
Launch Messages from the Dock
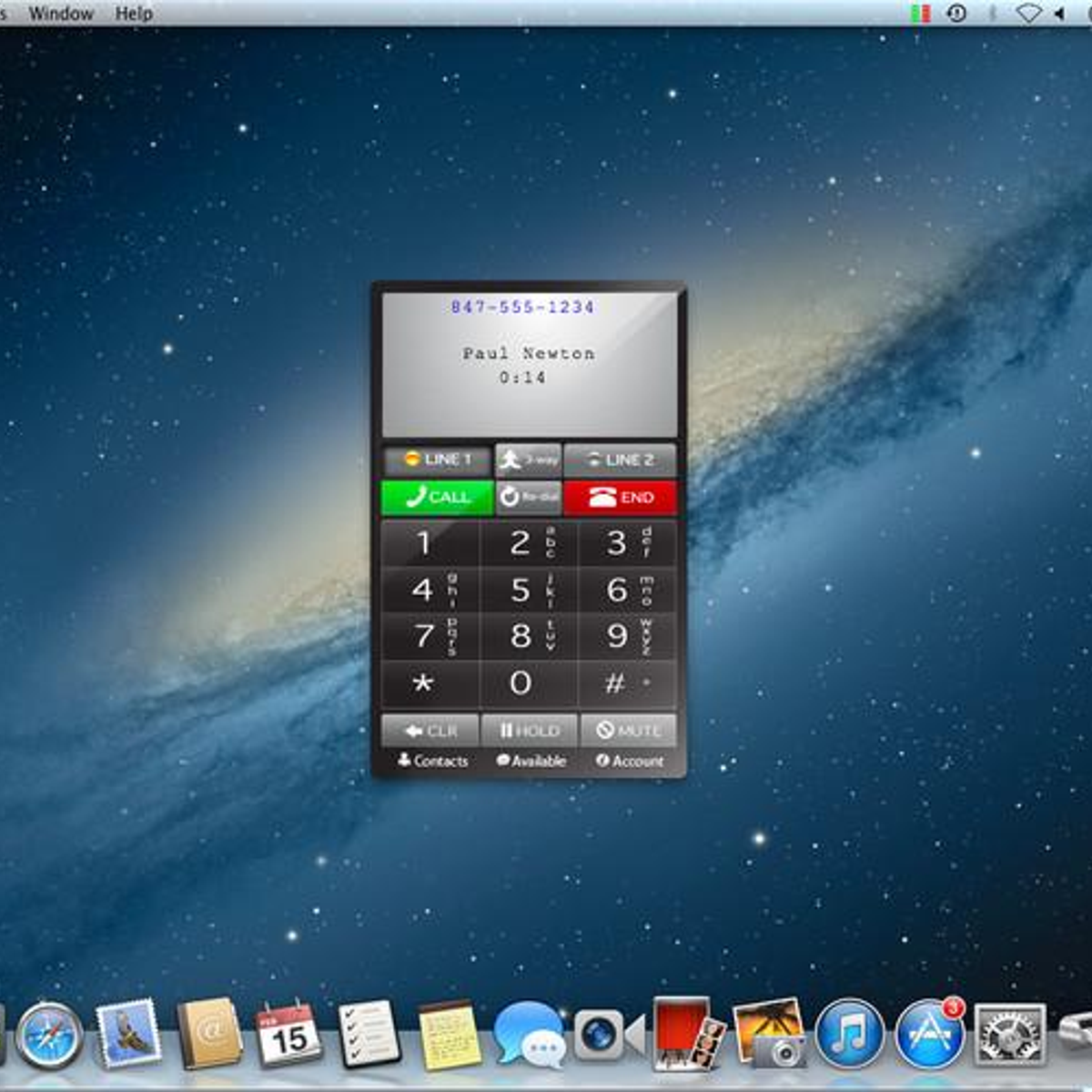coord(530,1035)
